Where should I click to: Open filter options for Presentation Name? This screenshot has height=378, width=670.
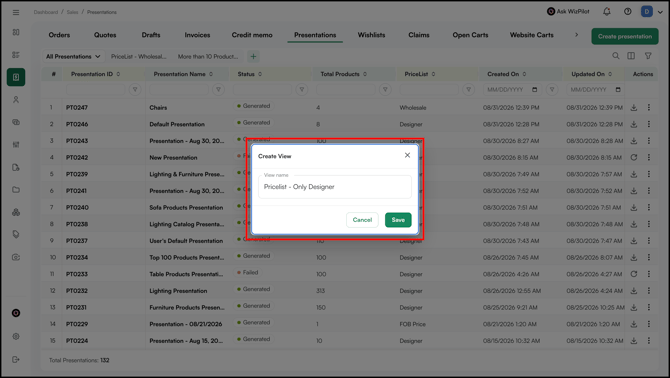point(218,90)
